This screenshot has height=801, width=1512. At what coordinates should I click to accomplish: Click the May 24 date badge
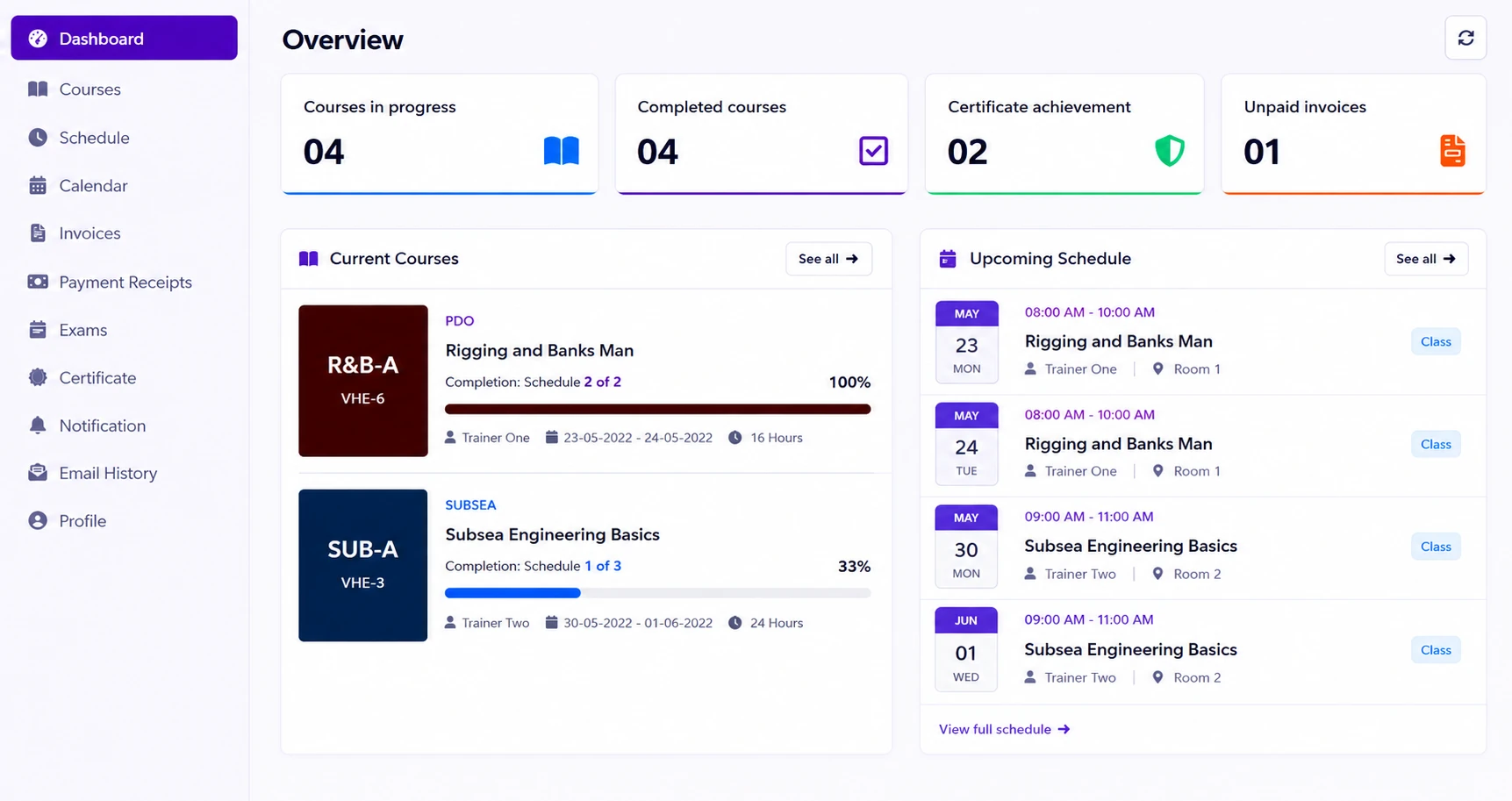[x=966, y=444]
